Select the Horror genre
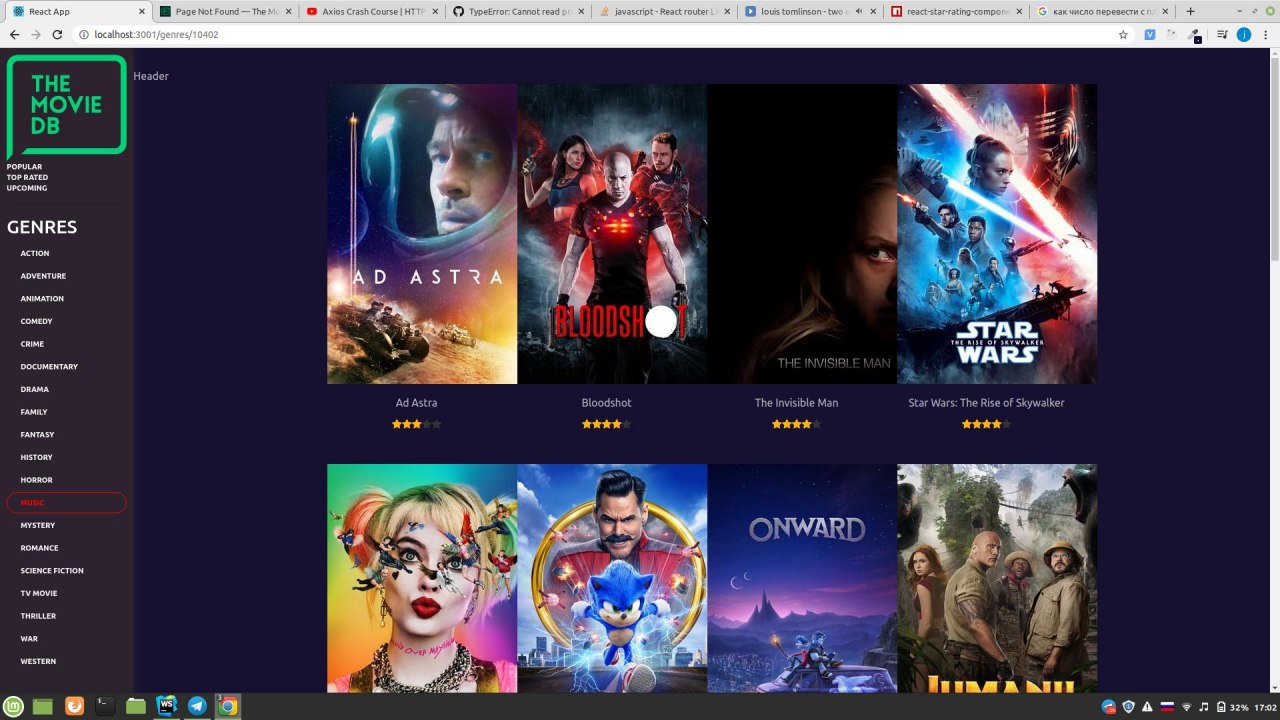This screenshot has width=1280, height=720. pyautogui.click(x=36, y=480)
